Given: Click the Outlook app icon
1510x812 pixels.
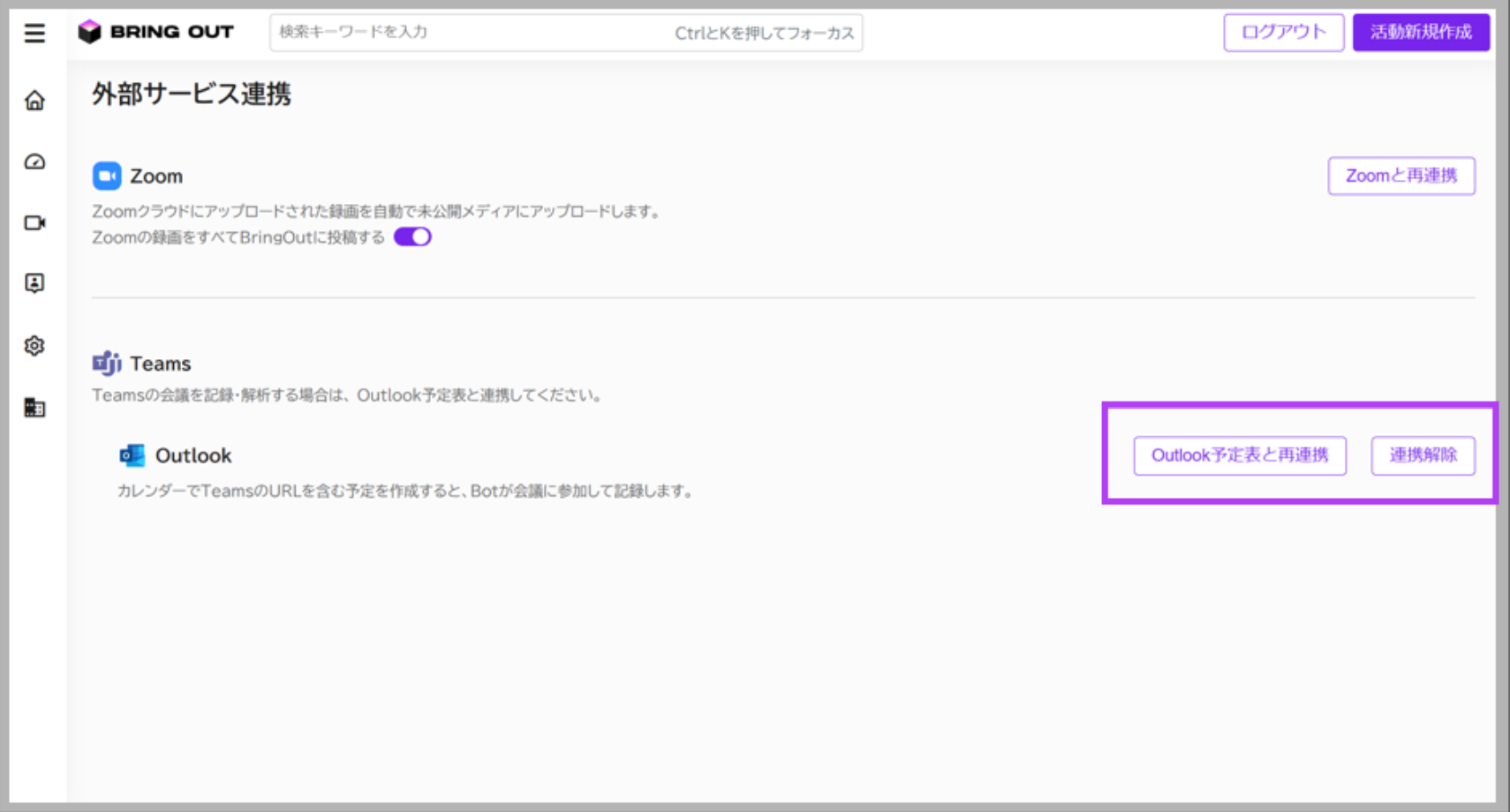Looking at the screenshot, I should [x=132, y=455].
